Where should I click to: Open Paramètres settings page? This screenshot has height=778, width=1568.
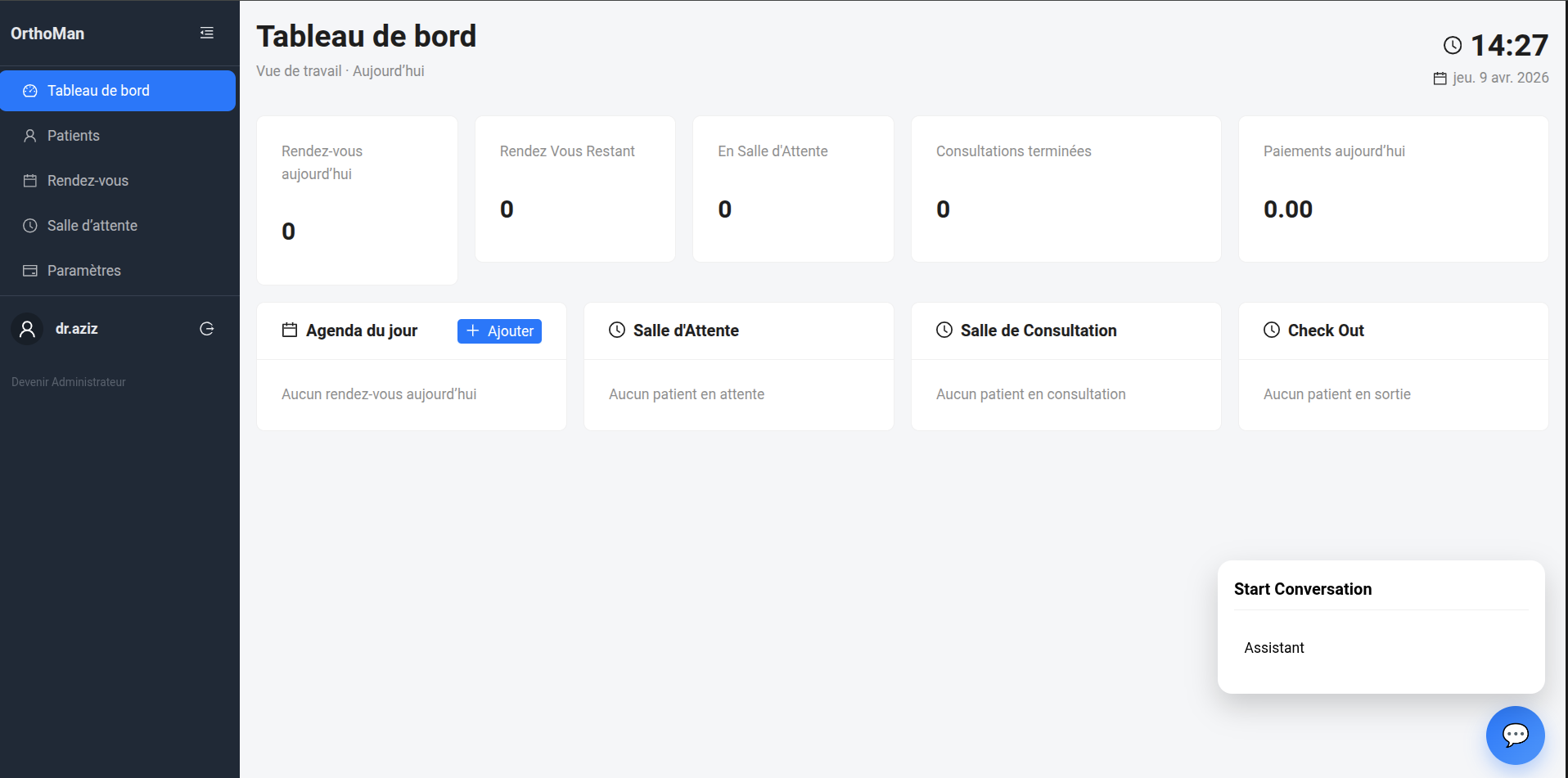[118, 271]
